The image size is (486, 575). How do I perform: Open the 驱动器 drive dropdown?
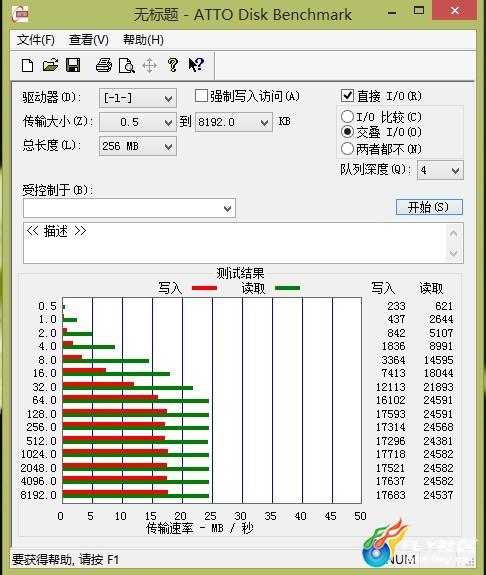click(138, 98)
